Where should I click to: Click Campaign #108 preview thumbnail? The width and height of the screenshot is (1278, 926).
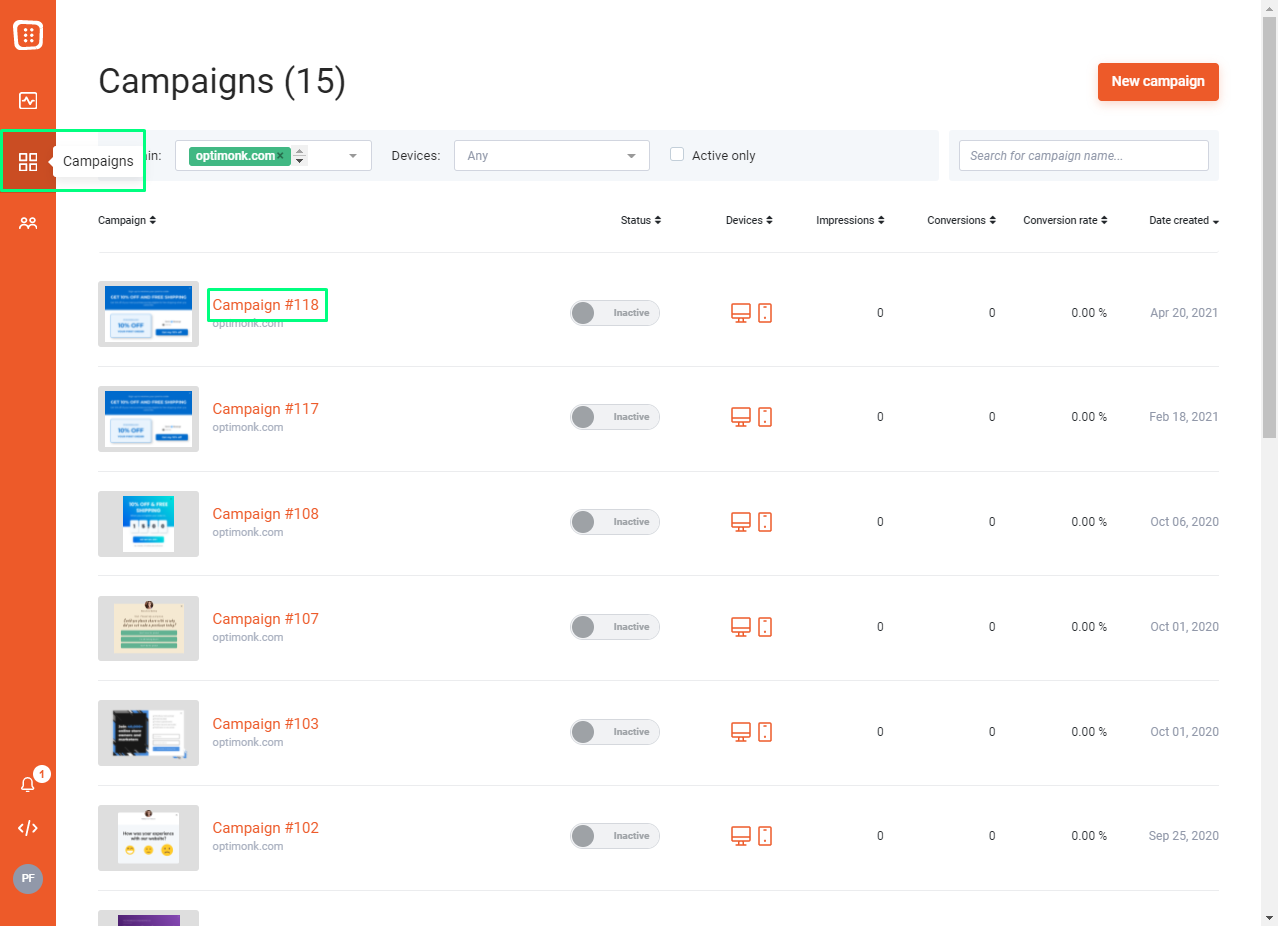[148, 523]
